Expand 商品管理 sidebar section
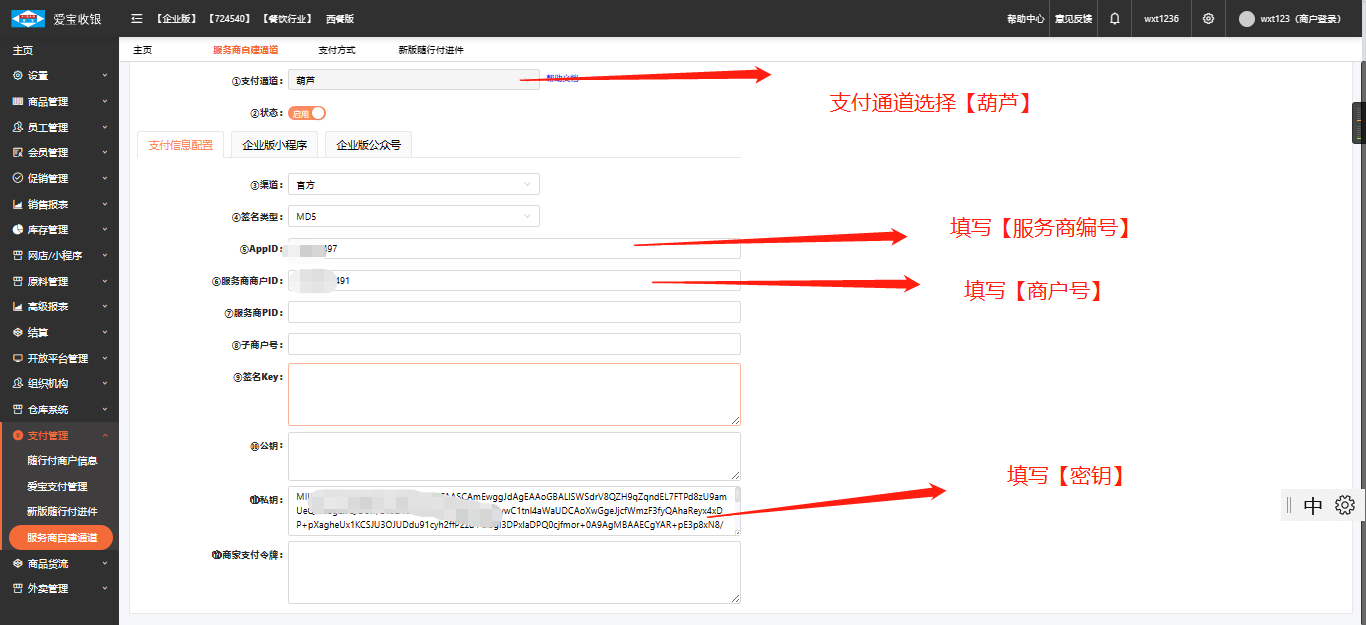Image resolution: width=1366 pixels, height=625 pixels. [x=48, y=102]
